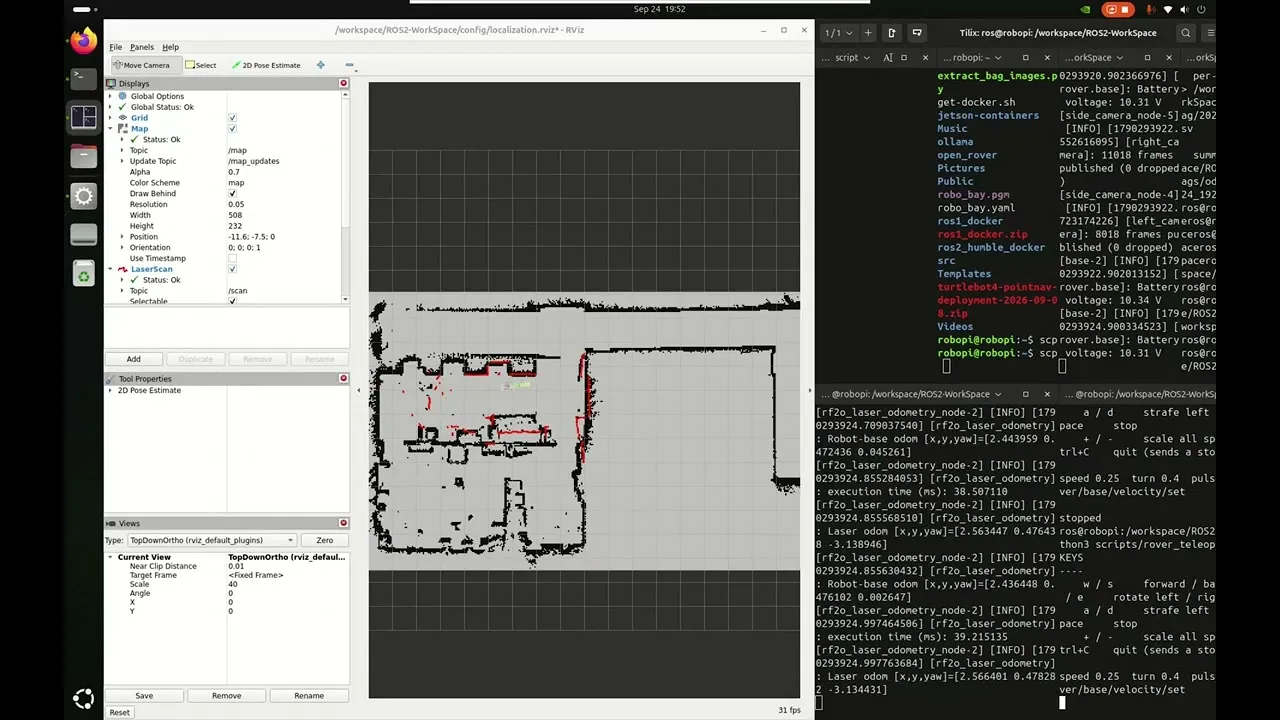Open Settings gear in the dock

click(x=84, y=196)
